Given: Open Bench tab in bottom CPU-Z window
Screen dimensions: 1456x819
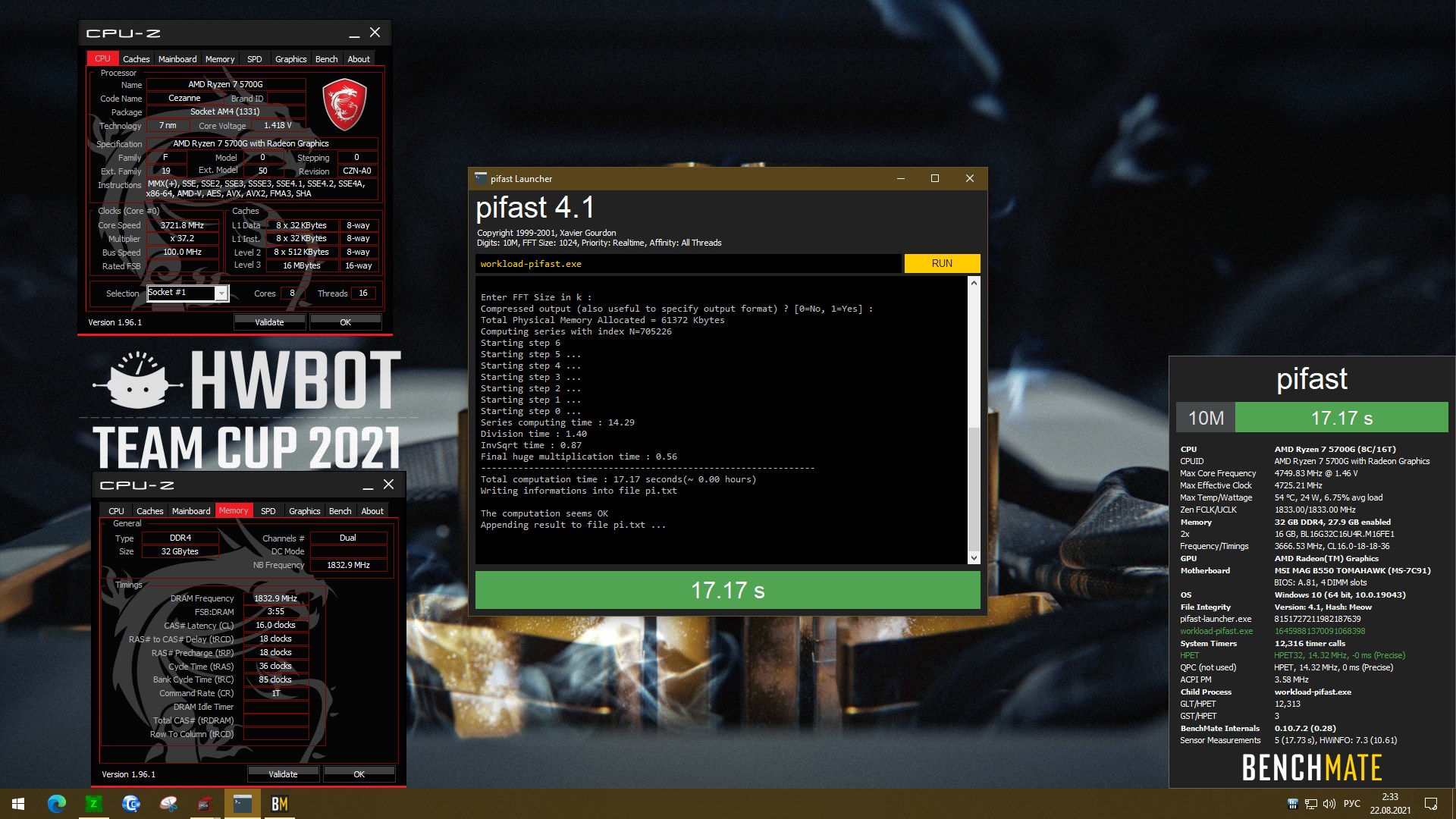Looking at the screenshot, I should coord(340,511).
